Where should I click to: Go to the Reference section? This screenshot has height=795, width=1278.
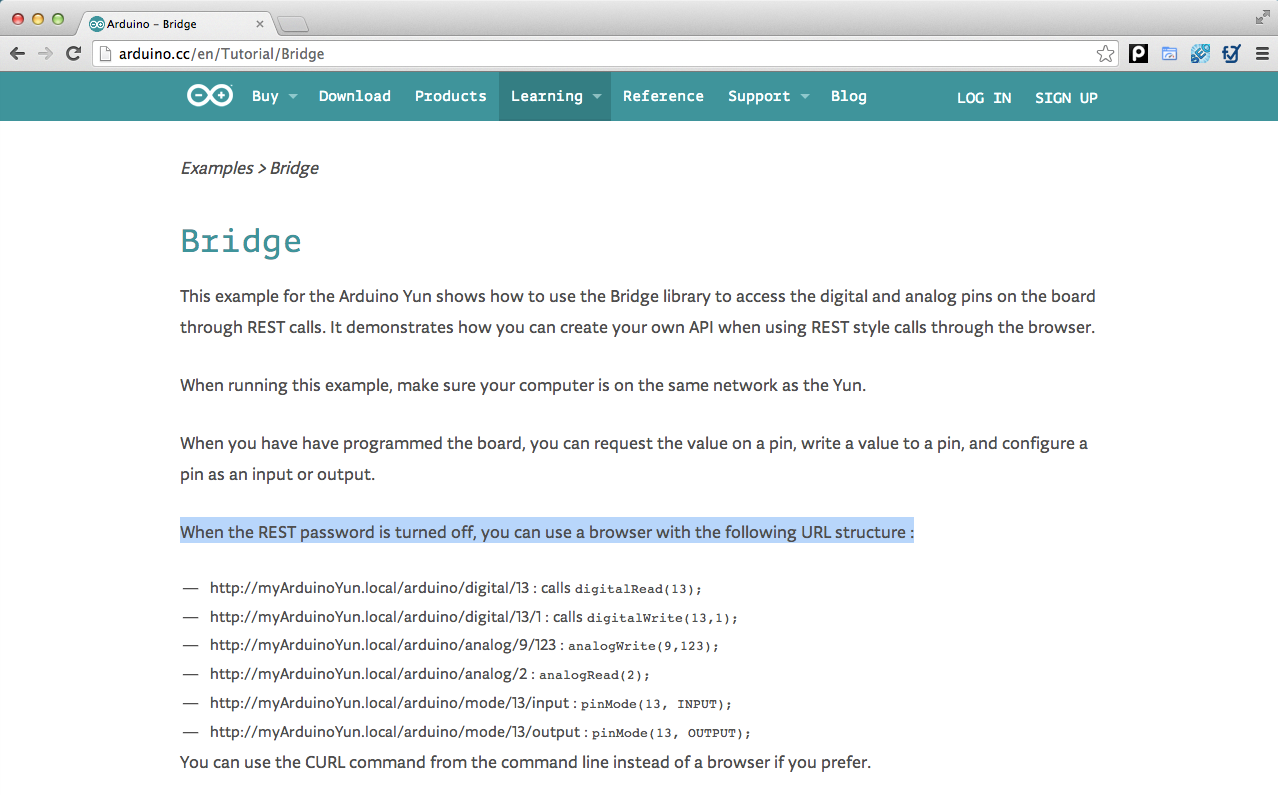(663, 96)
